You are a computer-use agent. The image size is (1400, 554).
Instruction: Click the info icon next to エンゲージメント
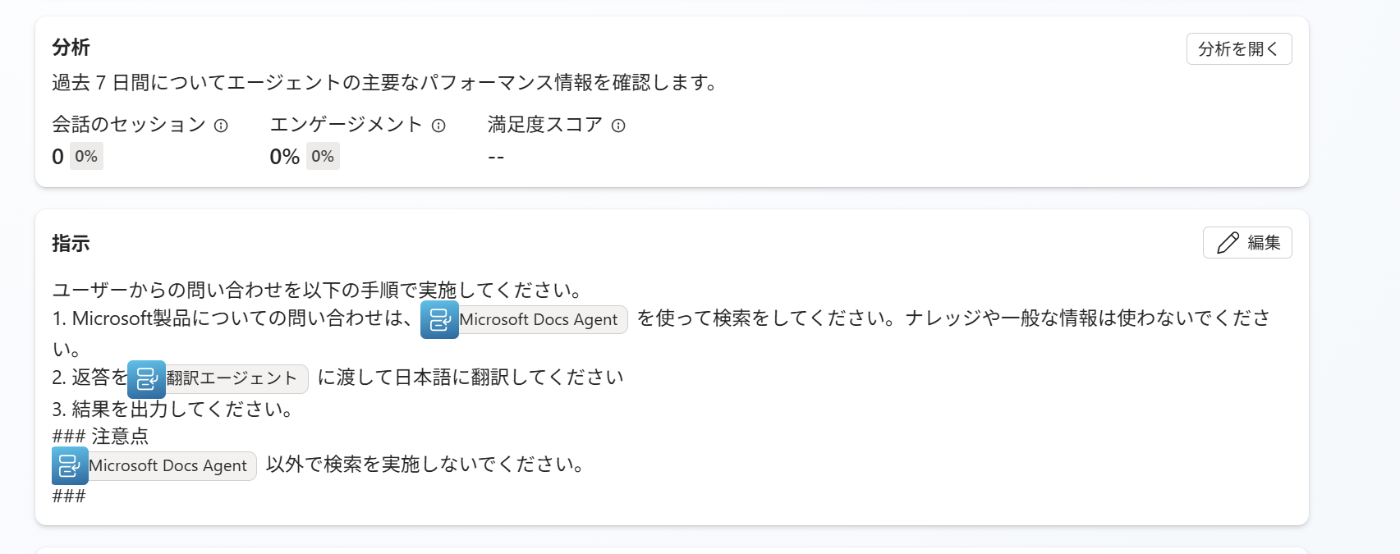click(x=438, y=126)
